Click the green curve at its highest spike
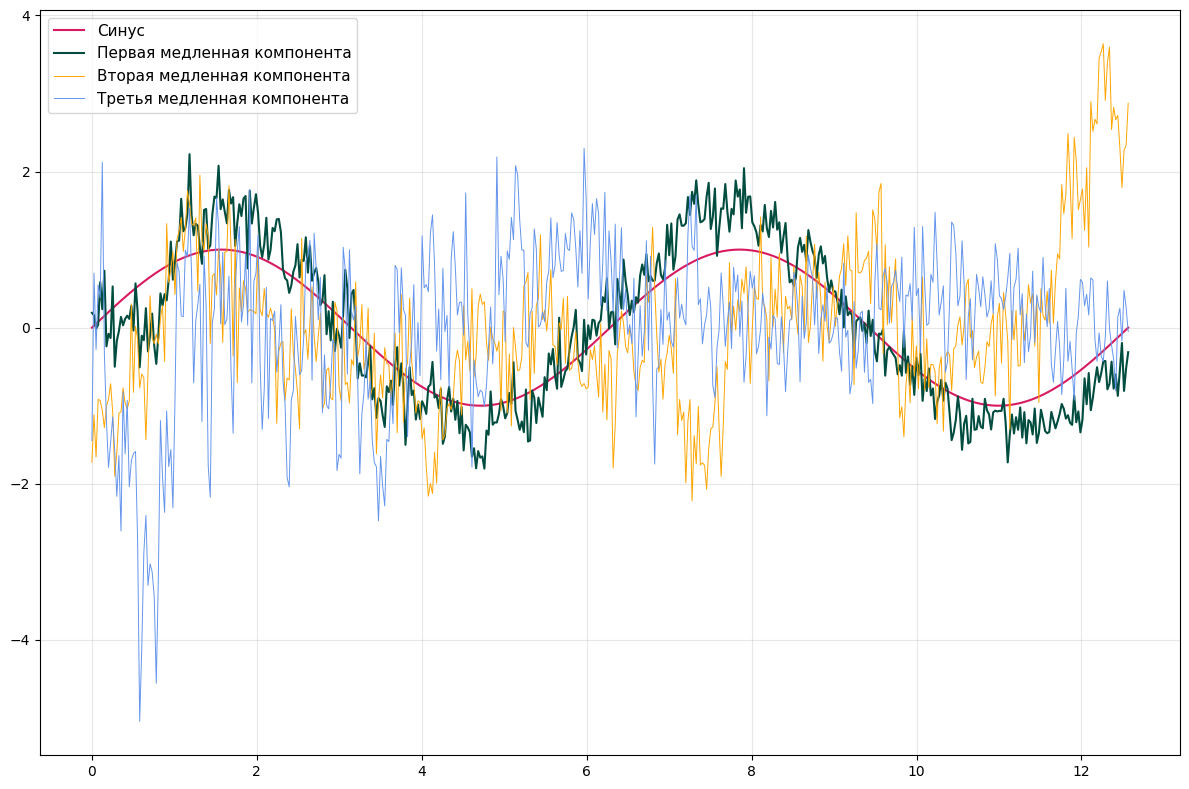This screenshot has height=789, width=1189. pyautogui.click(x=191, y=153)
